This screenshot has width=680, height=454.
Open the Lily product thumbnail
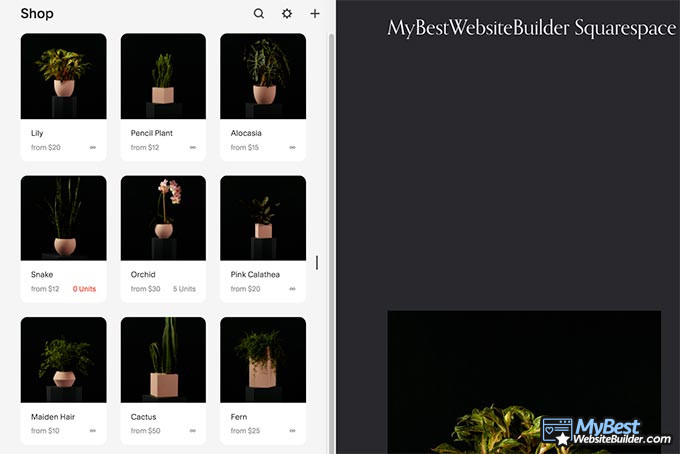coord(63,76)
